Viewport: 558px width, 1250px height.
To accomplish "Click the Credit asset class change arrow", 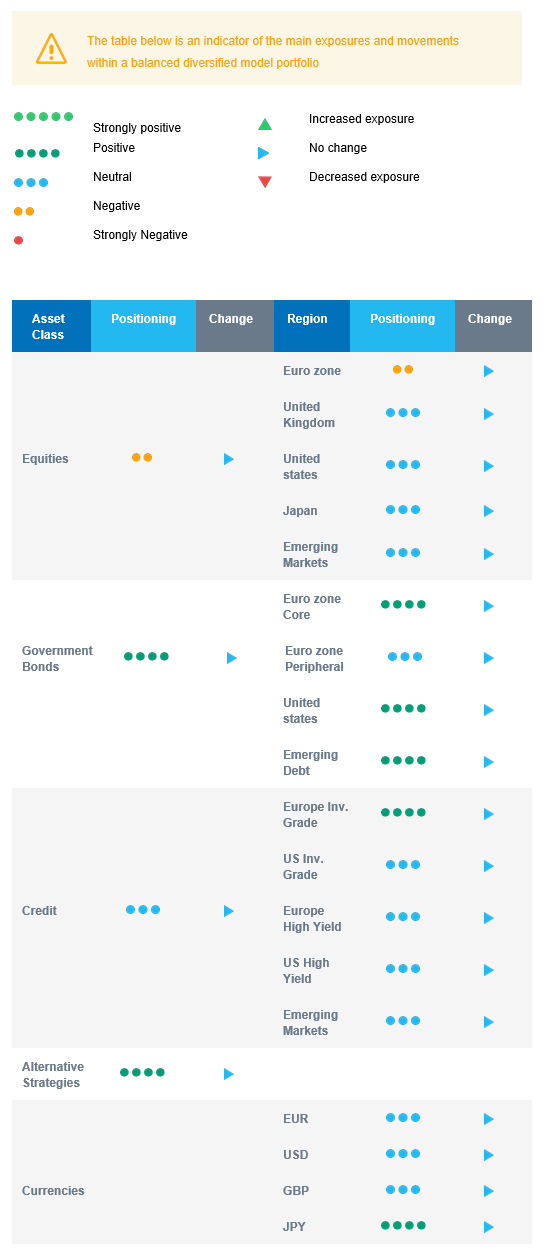I will tap(229, 911).
